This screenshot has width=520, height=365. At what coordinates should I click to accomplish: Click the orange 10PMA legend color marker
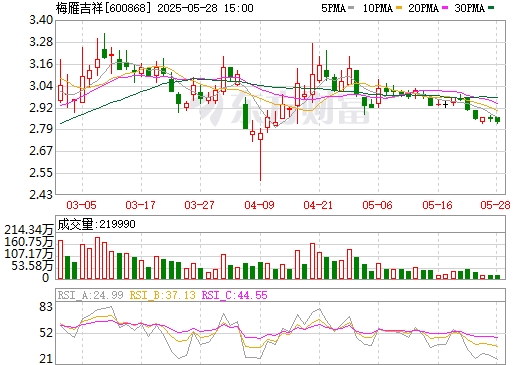pos(399,8)
